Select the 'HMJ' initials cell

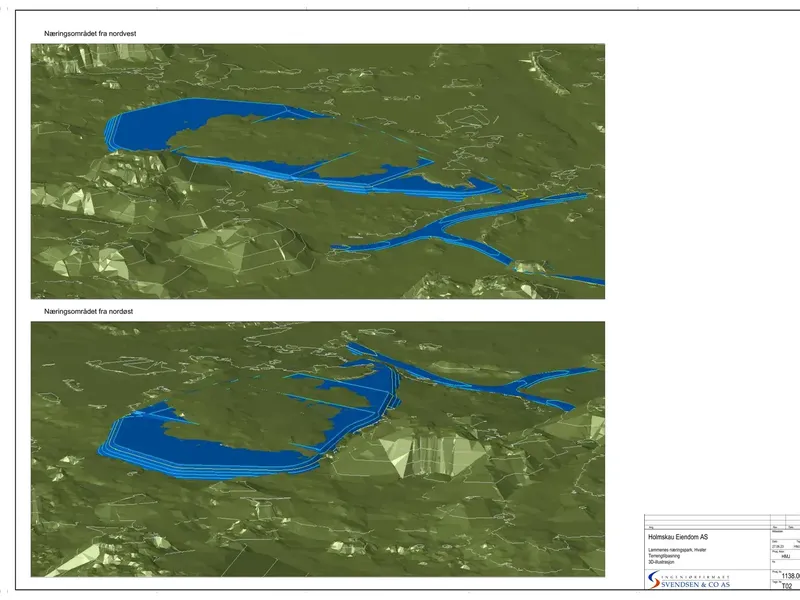(x=786, y=556)
